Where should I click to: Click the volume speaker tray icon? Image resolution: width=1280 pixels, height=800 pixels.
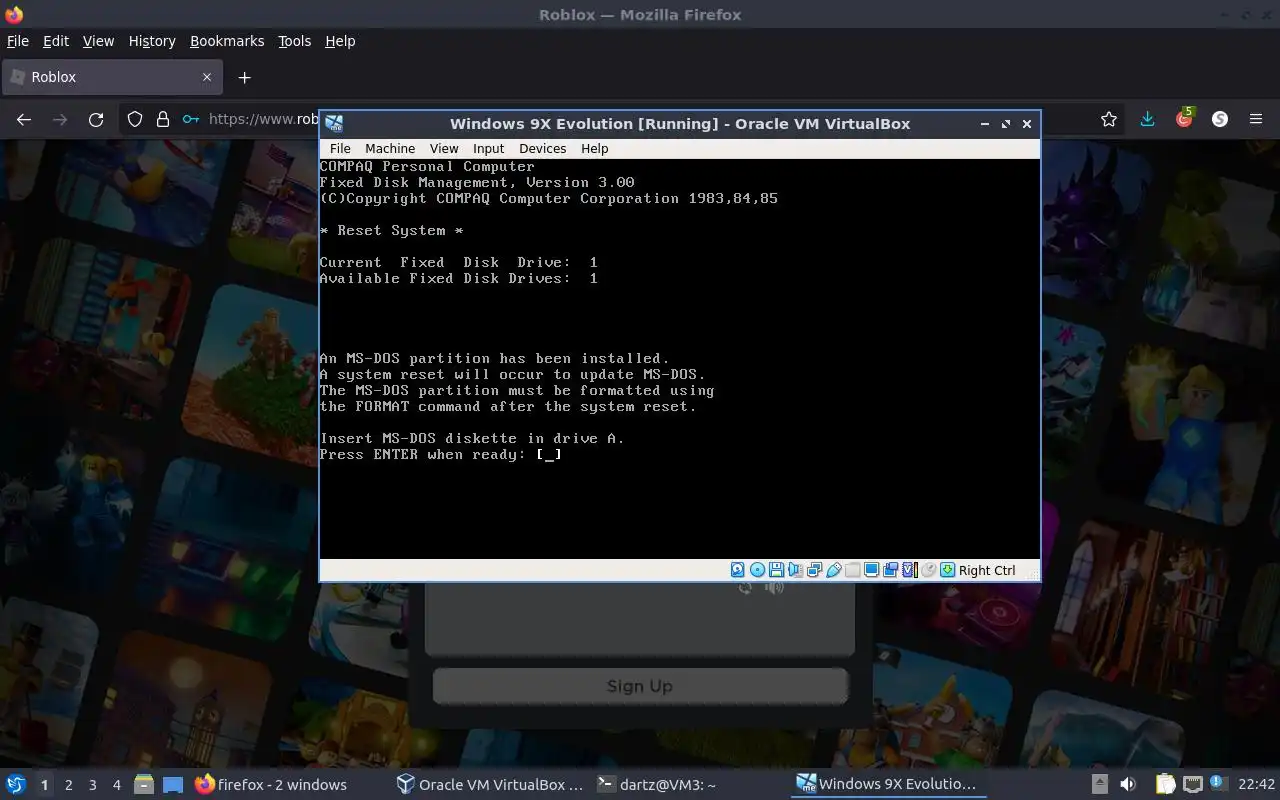coord(1128,785)
